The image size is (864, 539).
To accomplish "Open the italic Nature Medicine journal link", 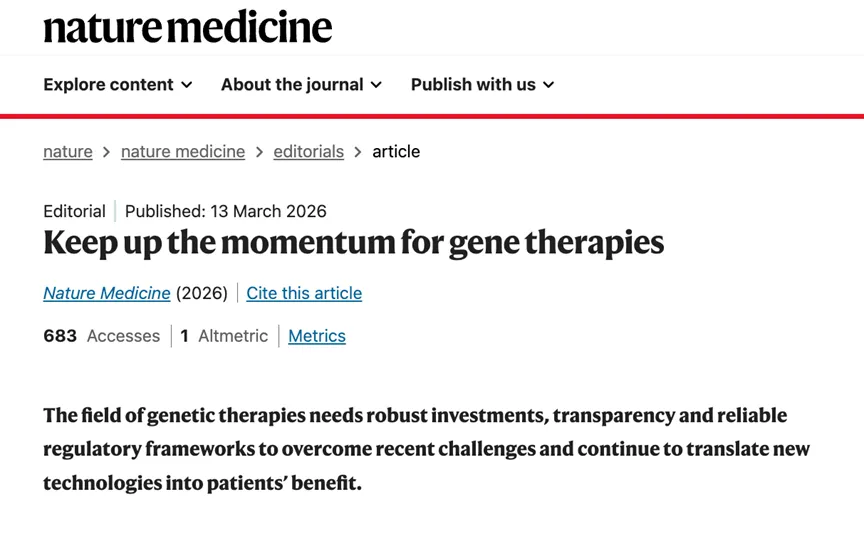I will click(107, 293).
